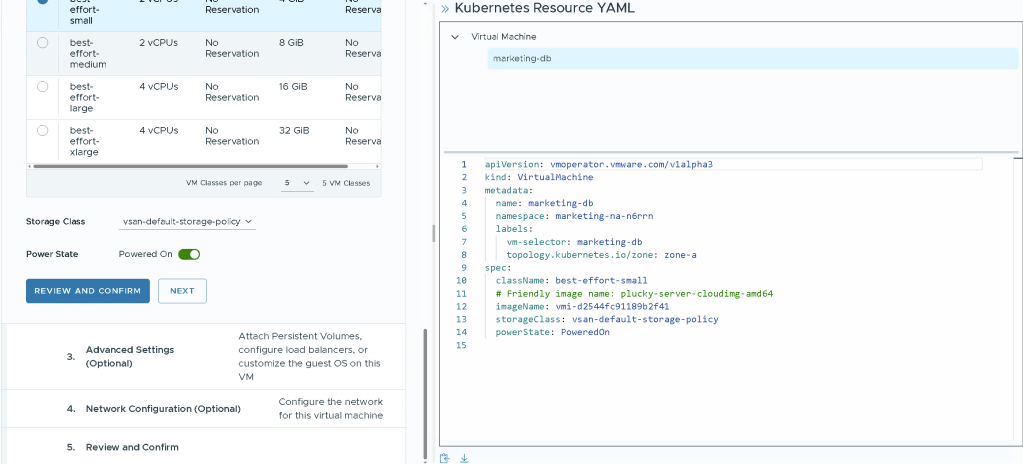Image resolution: width=1023 pixels, height=464 pixels.
Task: Select marketing-db in the resource tree
Action: [x=522, y=59]
